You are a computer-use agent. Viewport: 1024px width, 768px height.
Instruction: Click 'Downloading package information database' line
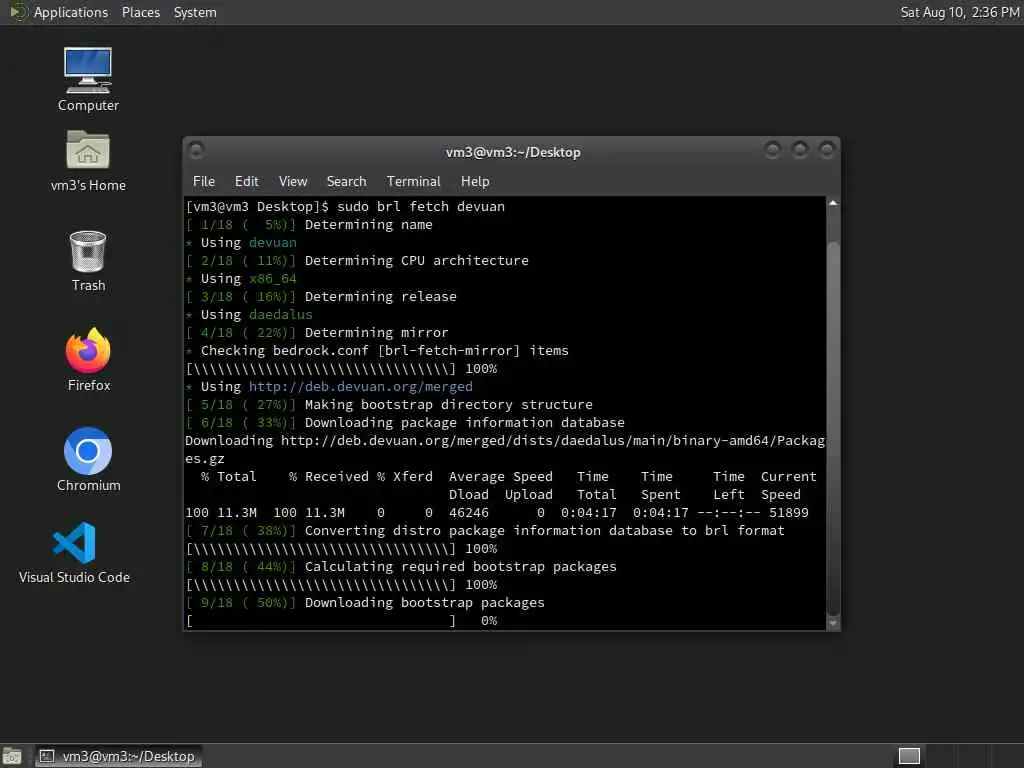[464, 423]
